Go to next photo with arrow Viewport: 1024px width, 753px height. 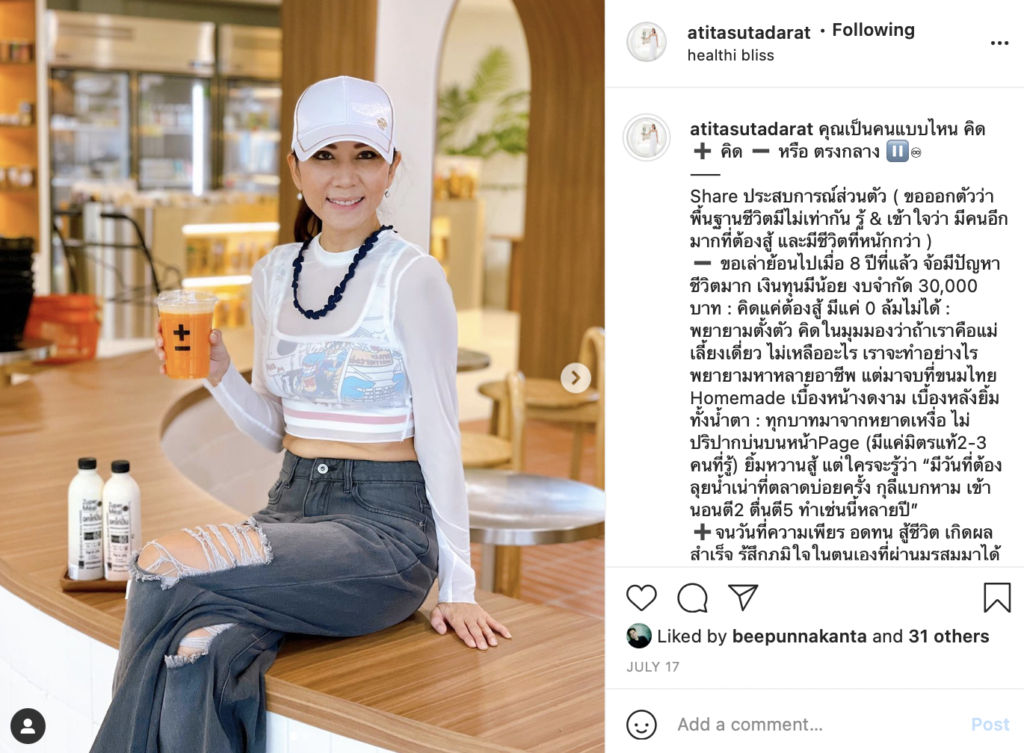point(575,377)
